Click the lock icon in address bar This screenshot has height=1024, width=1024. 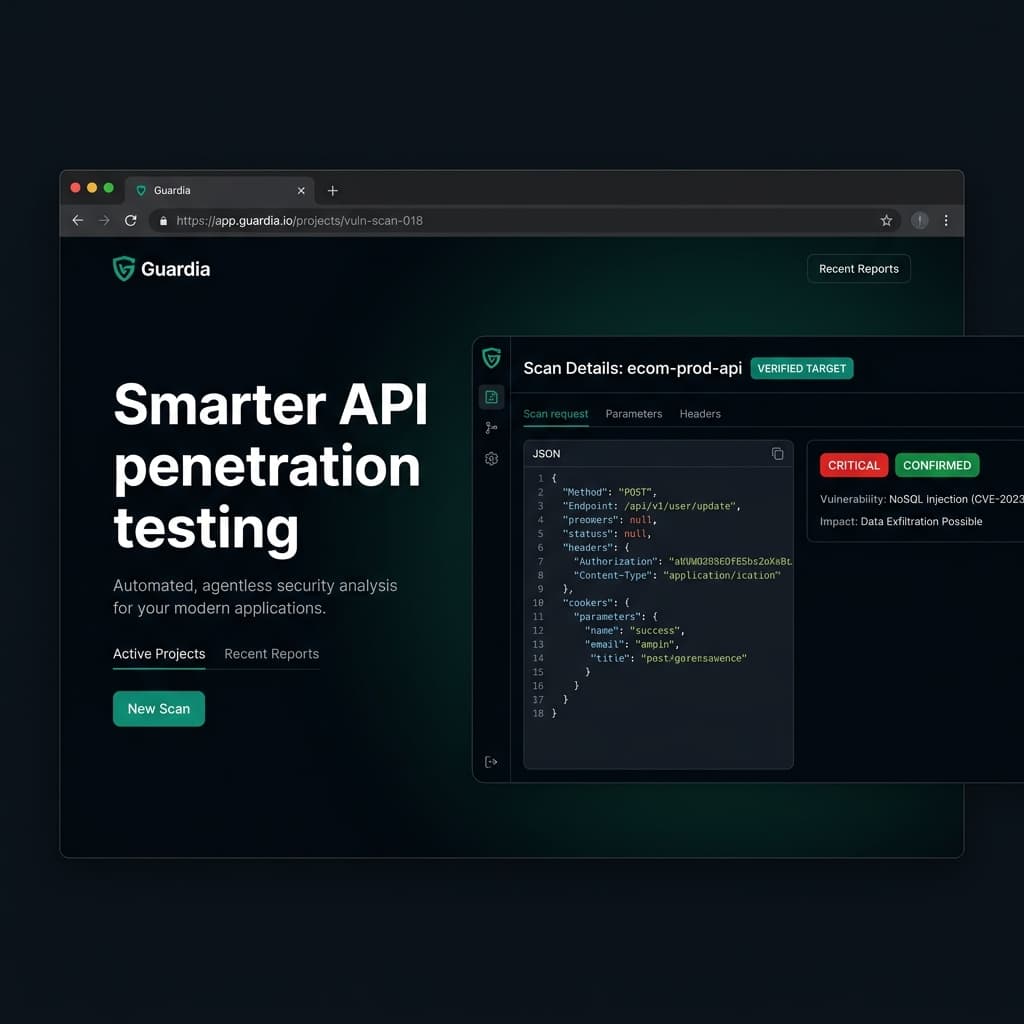tap(163, 221)
